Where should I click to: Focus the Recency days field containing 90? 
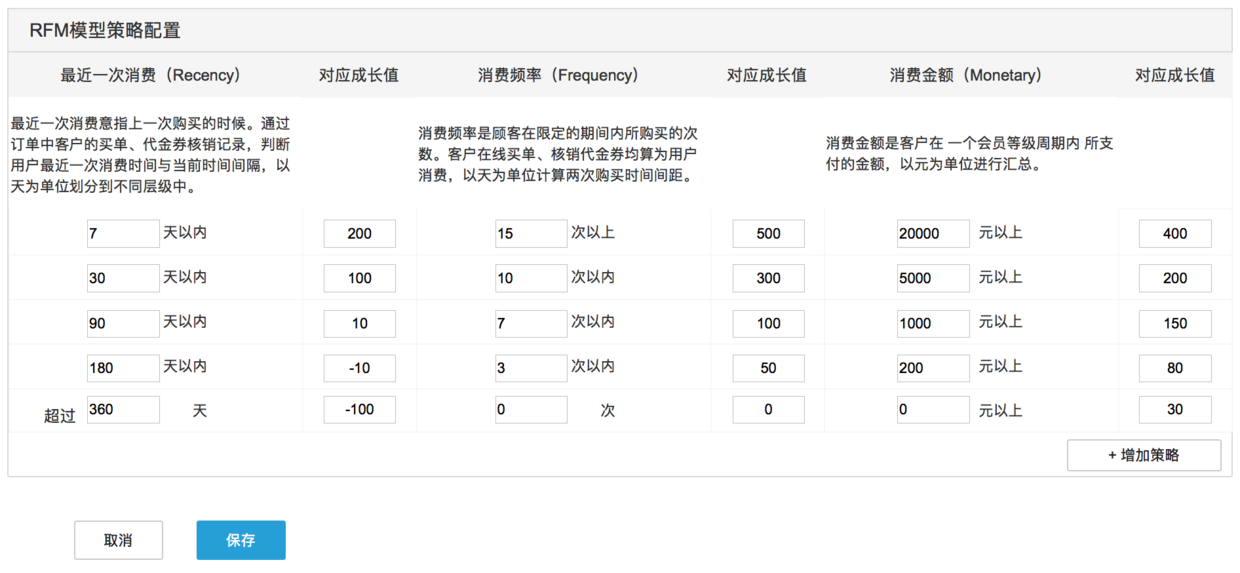coord(123,324)
